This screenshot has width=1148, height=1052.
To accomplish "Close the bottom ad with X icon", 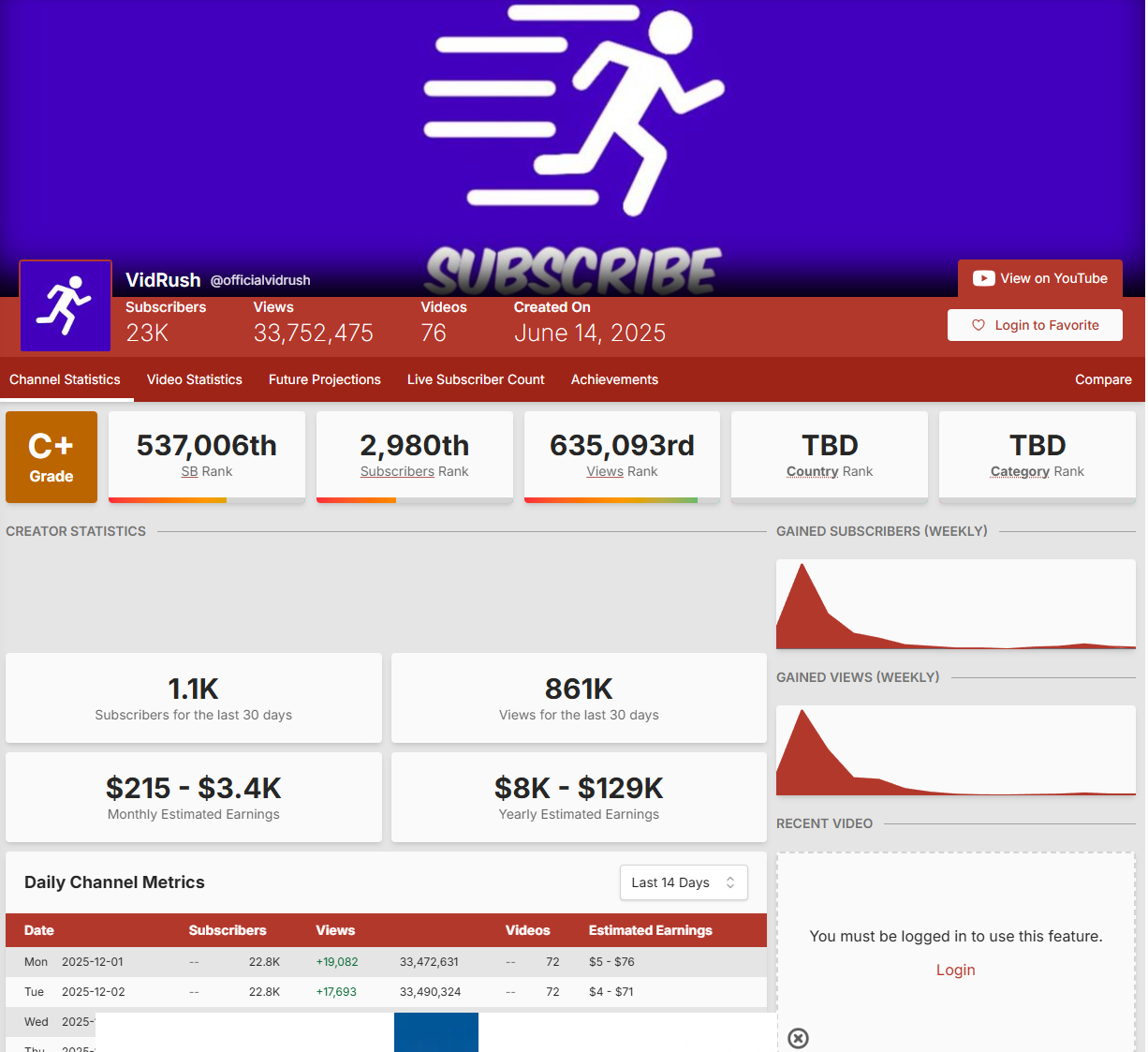I will 798,1038.
